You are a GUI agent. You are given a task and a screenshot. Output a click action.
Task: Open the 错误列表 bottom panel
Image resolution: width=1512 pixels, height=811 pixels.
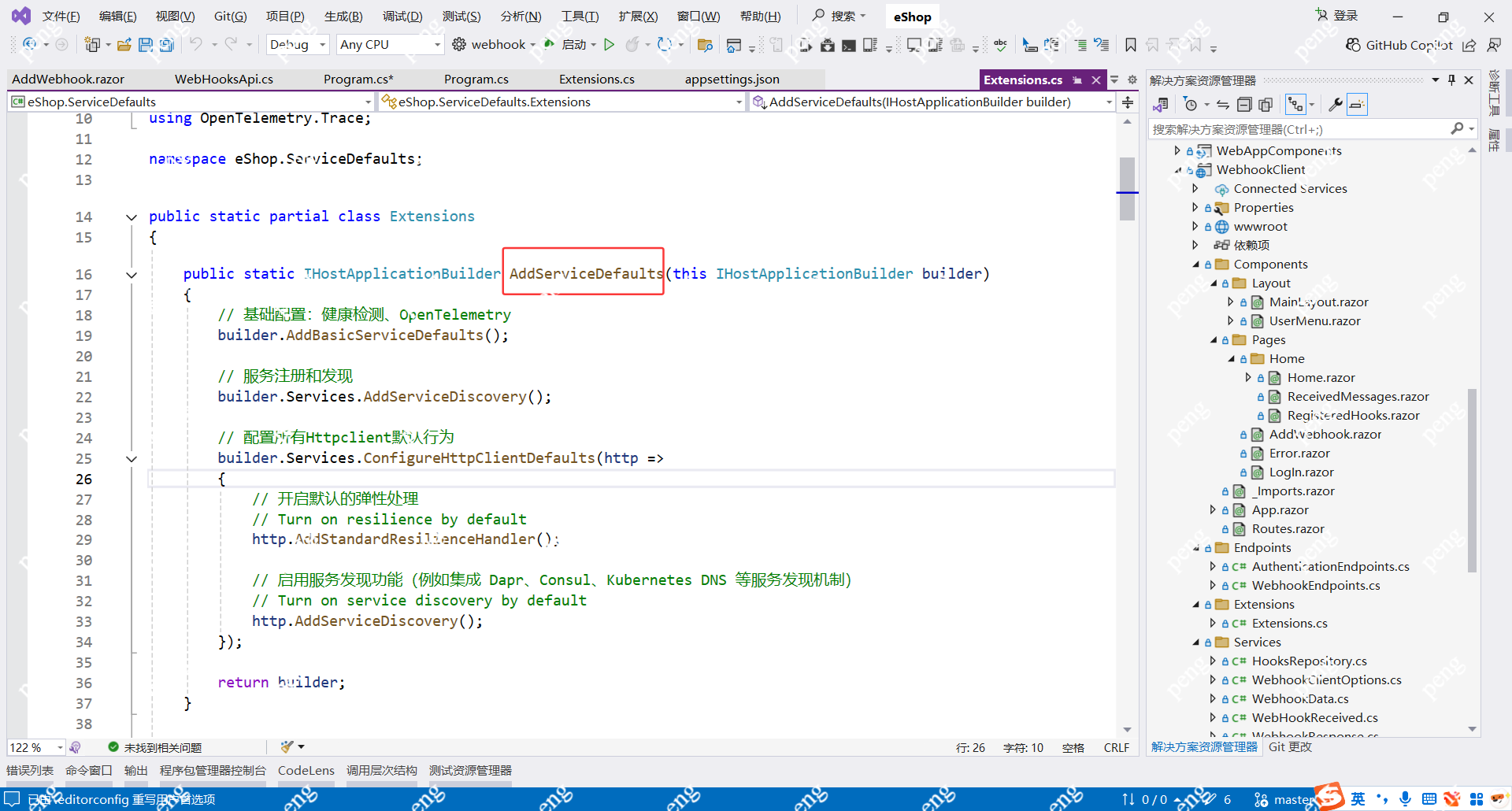tap(30, 770)
